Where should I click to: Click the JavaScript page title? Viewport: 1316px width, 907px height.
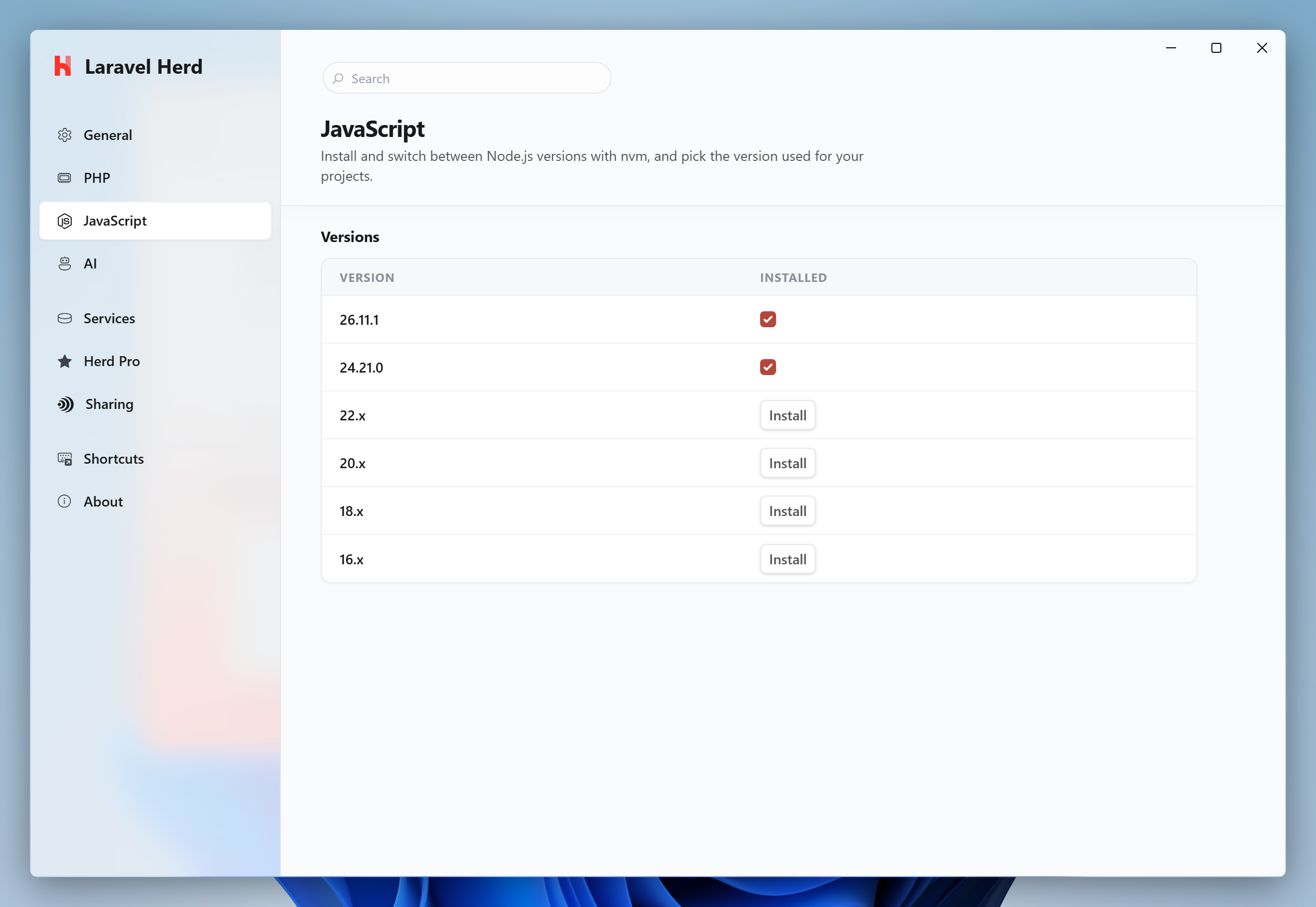click(x=373, y=130)
